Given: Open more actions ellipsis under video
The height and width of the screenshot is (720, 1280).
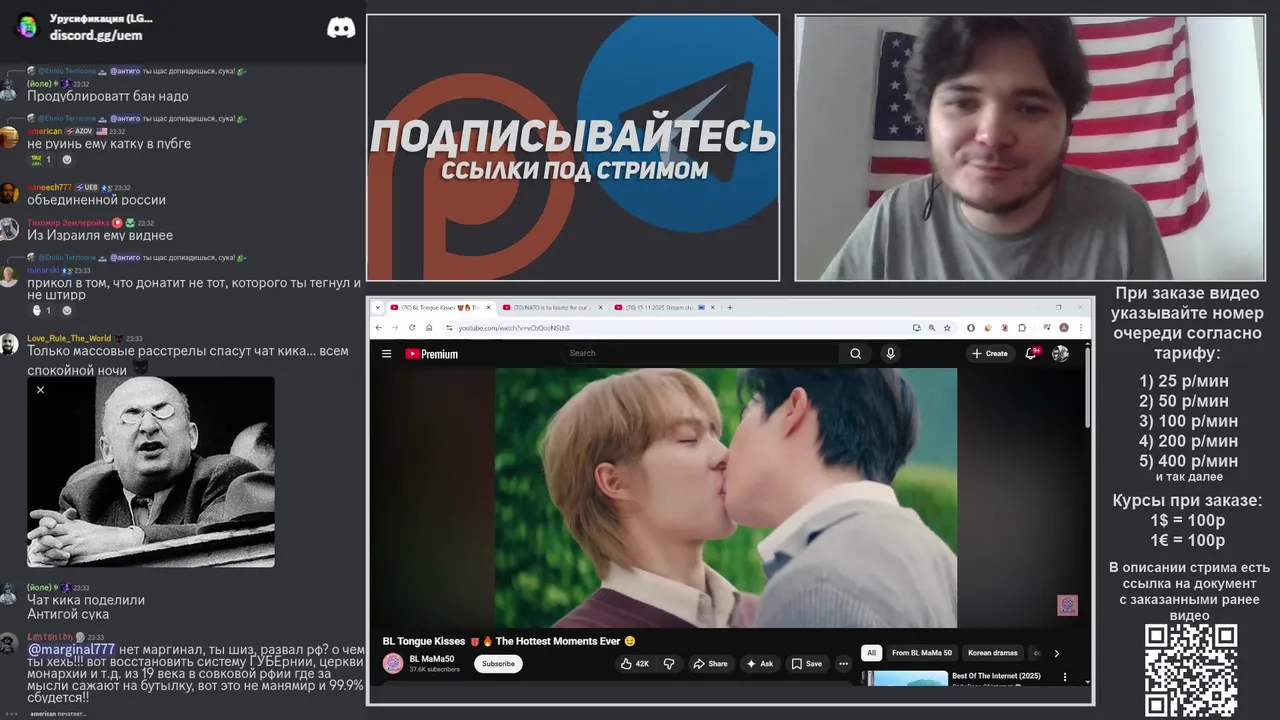Looking at the screenshot, I should [x=843, y=663].
